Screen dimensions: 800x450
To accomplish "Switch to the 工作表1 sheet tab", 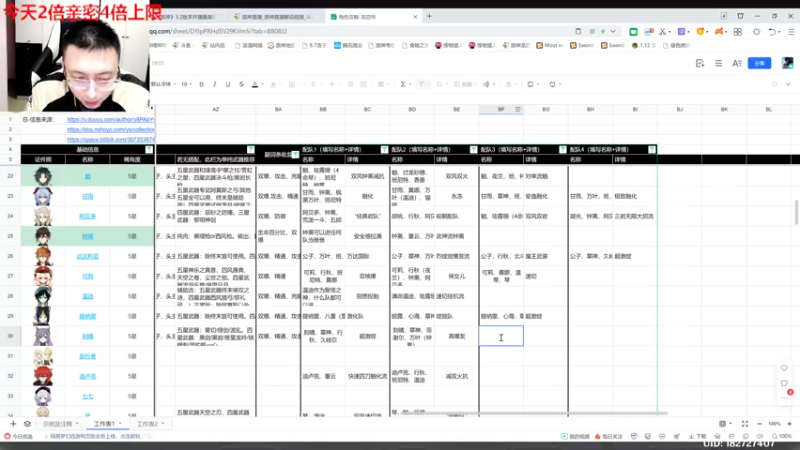I will tap(104, 423).
